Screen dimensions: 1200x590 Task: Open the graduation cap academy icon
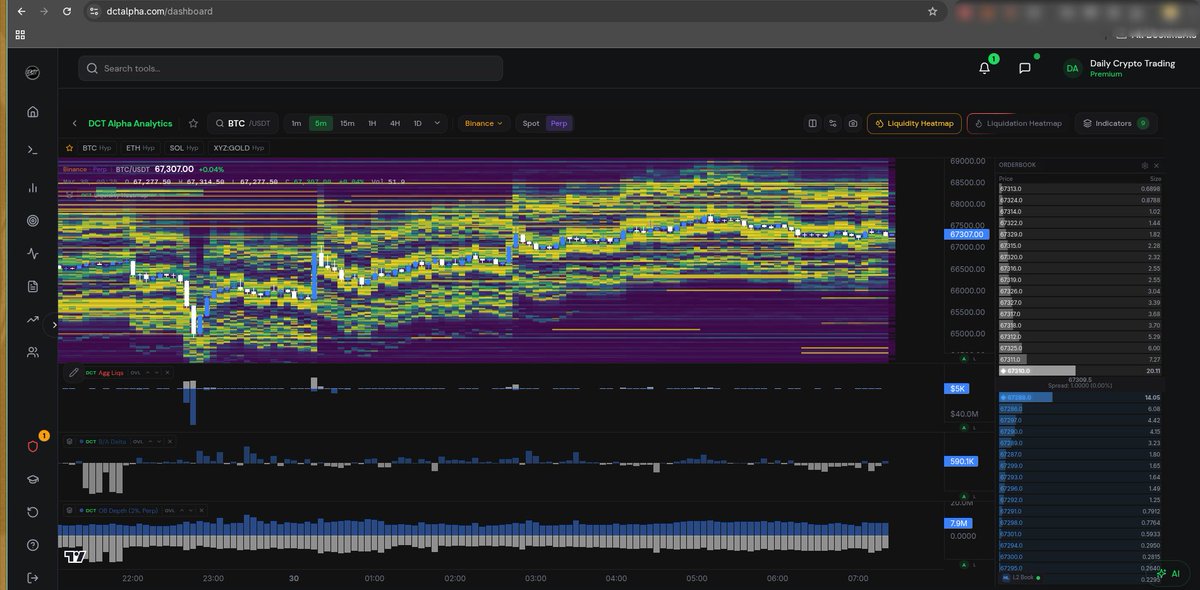(x=33, y=479)
